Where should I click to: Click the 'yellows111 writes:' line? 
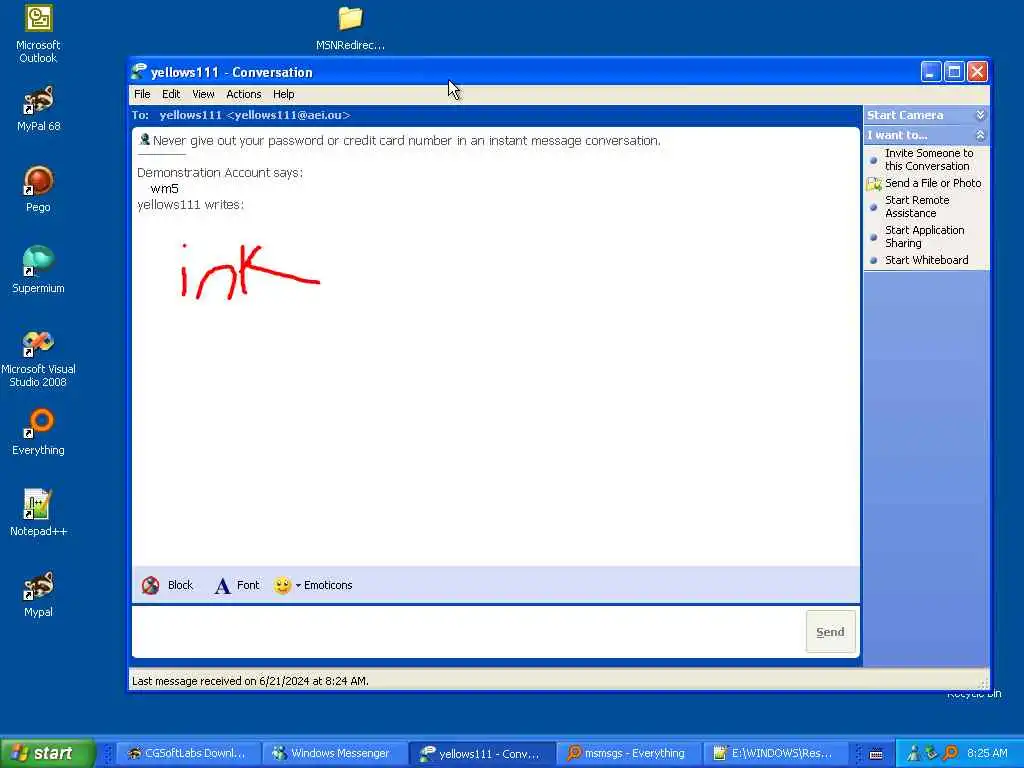[x=190, y=204]
